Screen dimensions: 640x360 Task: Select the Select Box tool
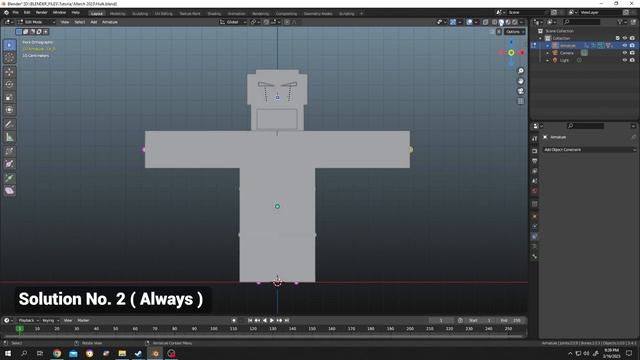(9, 45)
